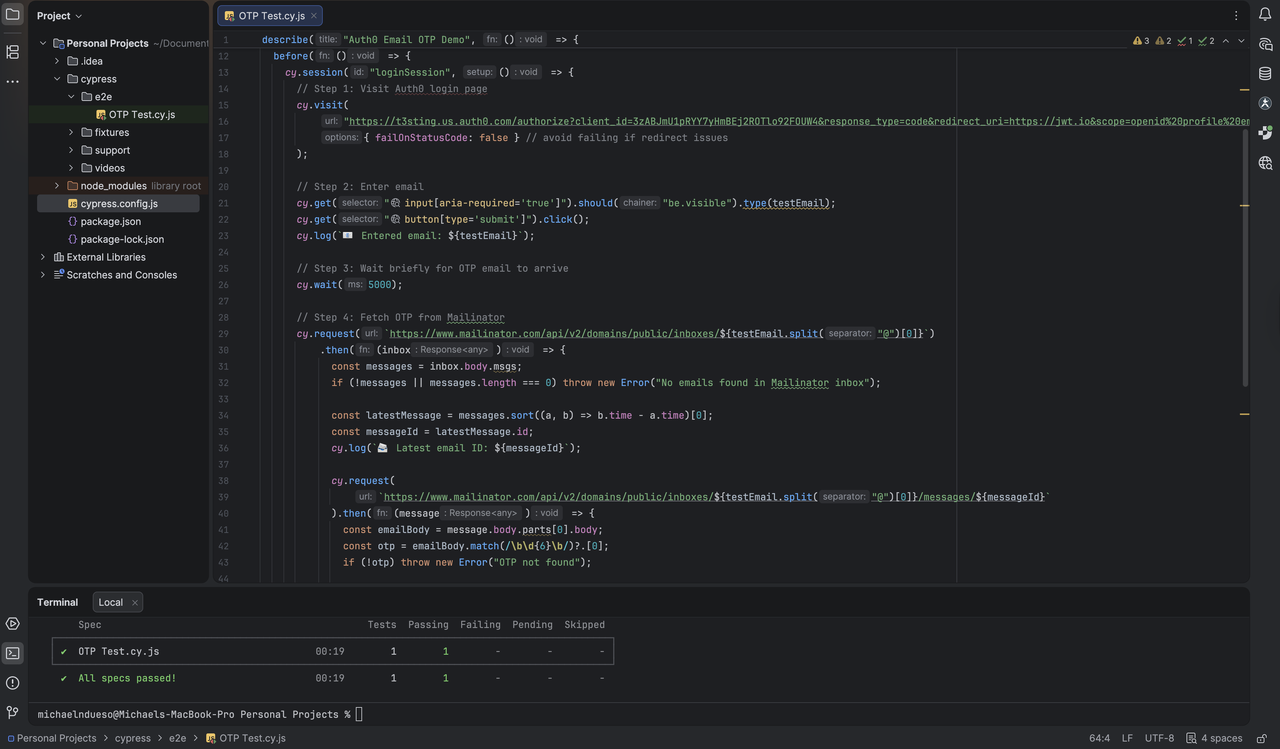Go to next highlighted error arrow
1280x749 pixels.
1242,41
